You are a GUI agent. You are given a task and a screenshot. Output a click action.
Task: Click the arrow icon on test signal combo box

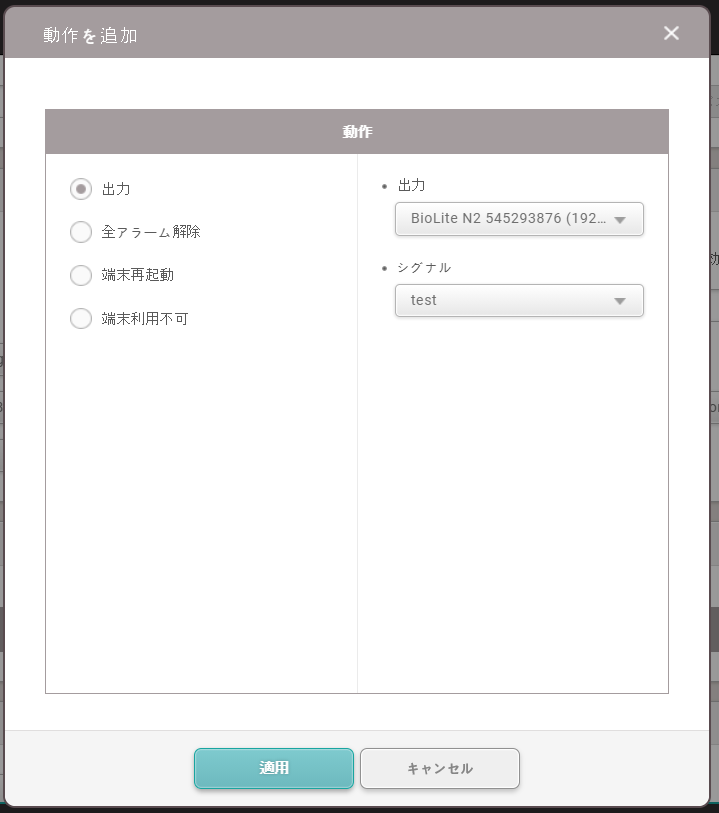click(x=620, y=301)
